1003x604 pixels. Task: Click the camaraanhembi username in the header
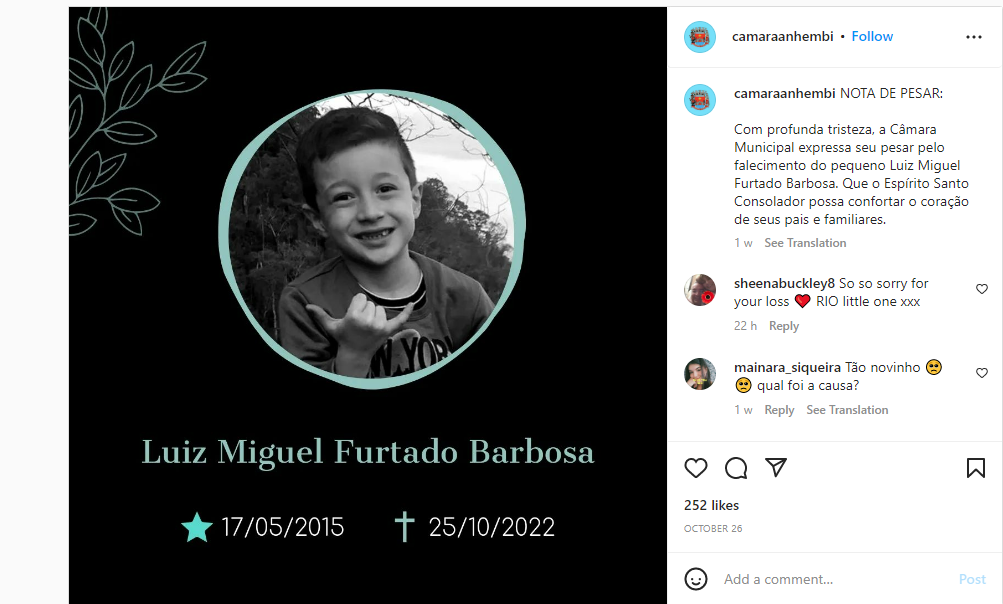(782, 36)
